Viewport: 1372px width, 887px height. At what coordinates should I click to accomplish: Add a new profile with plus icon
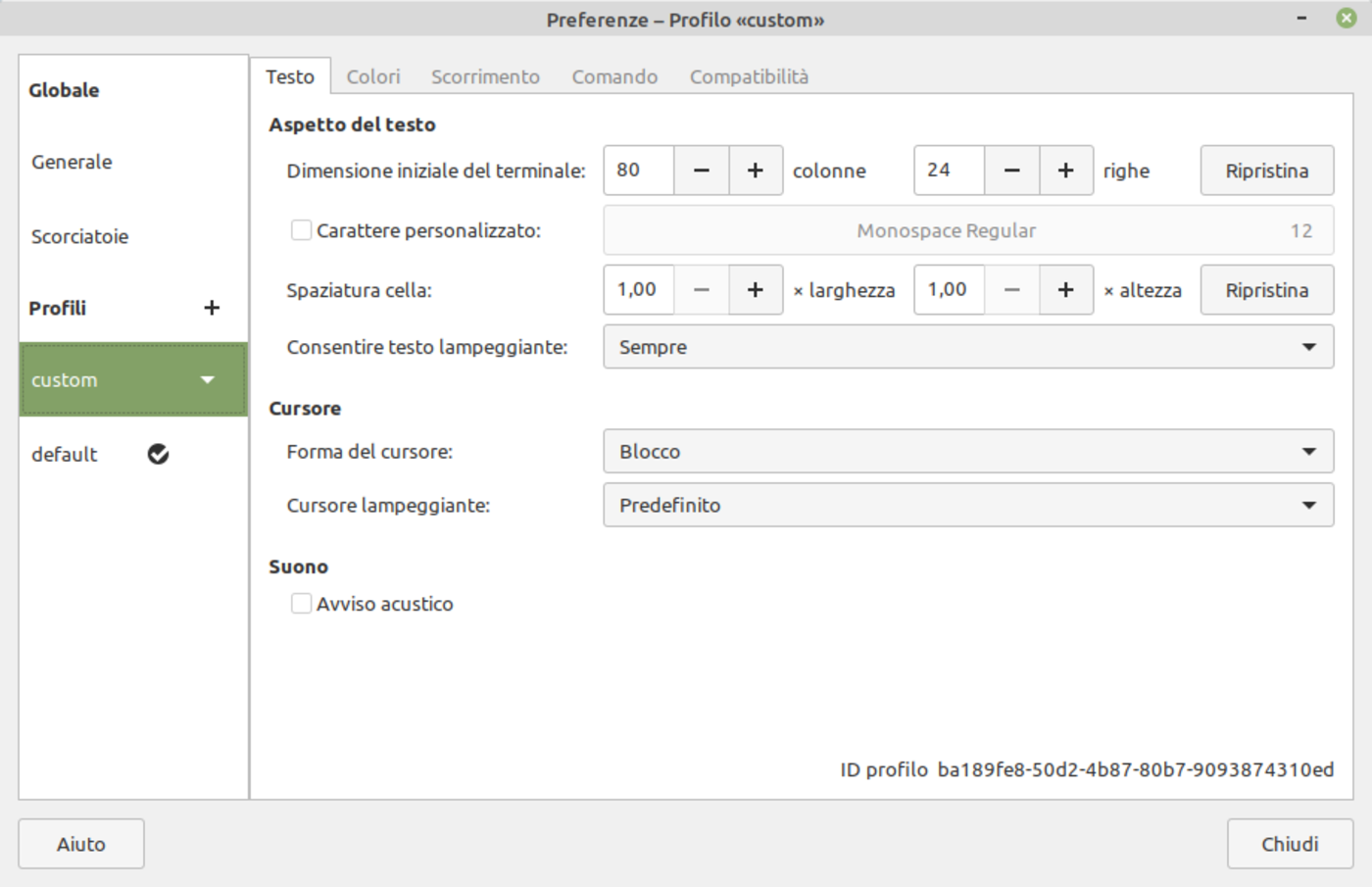pos(212,308)
